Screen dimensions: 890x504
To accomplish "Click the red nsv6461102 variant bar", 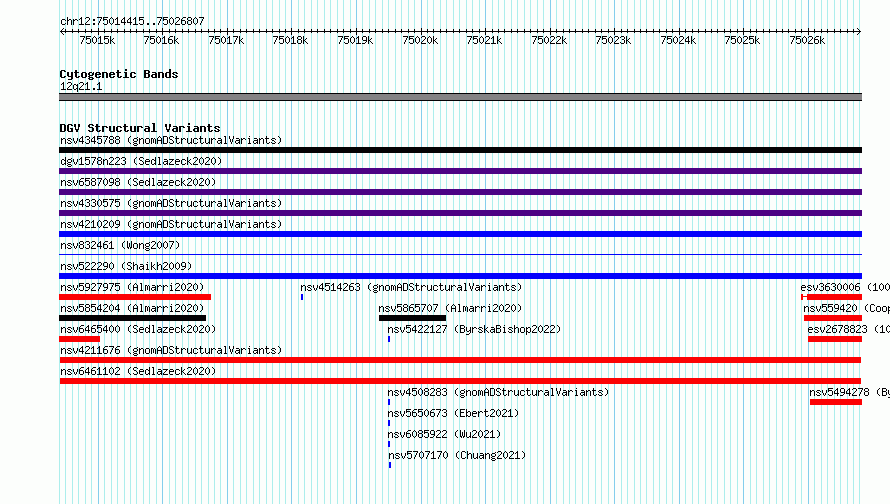I will pos(460,381).
